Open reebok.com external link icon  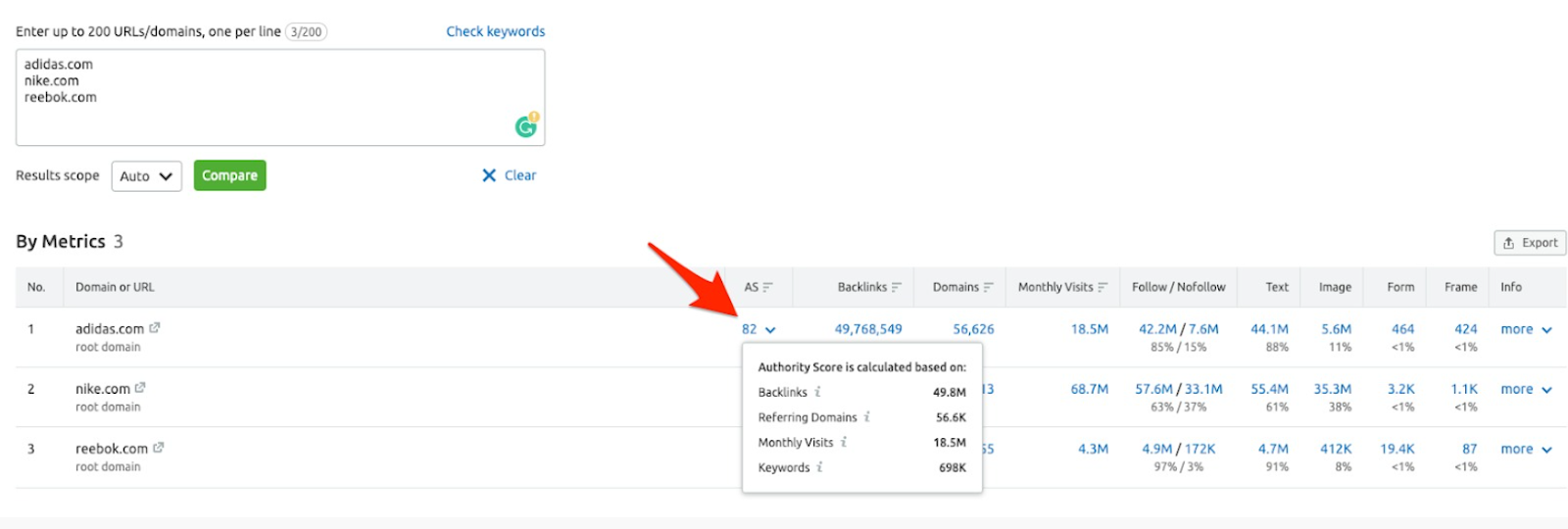[159, 448]
